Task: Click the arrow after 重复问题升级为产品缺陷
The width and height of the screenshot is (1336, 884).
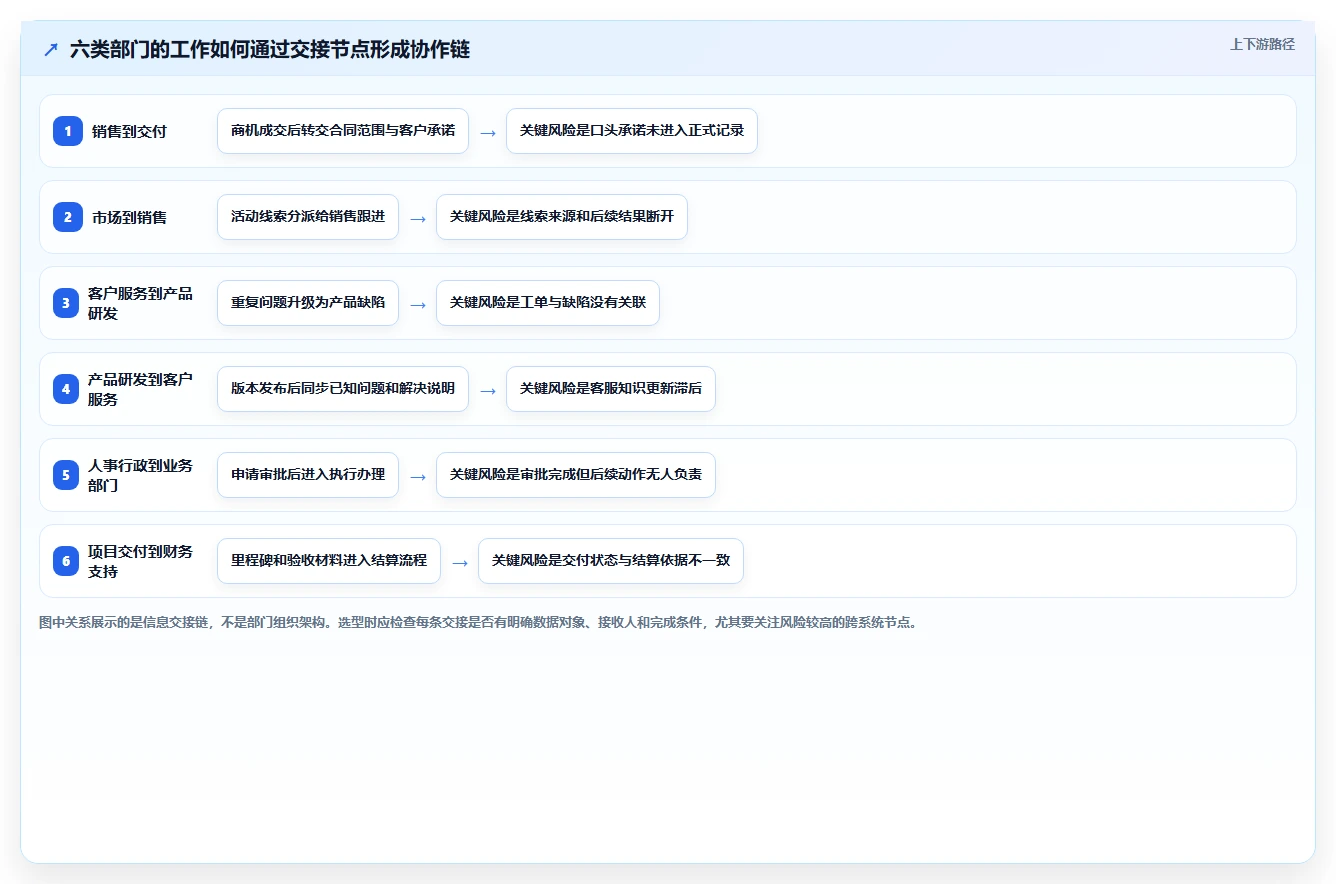Action: (x=418, y=304)
